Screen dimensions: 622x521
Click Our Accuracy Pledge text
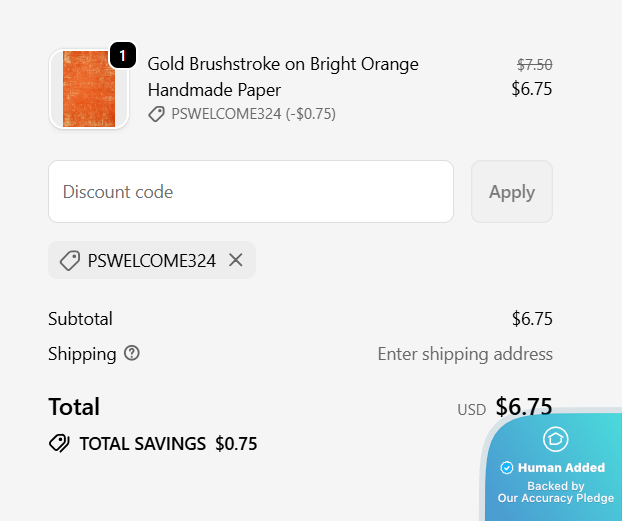tap(556, 498)
